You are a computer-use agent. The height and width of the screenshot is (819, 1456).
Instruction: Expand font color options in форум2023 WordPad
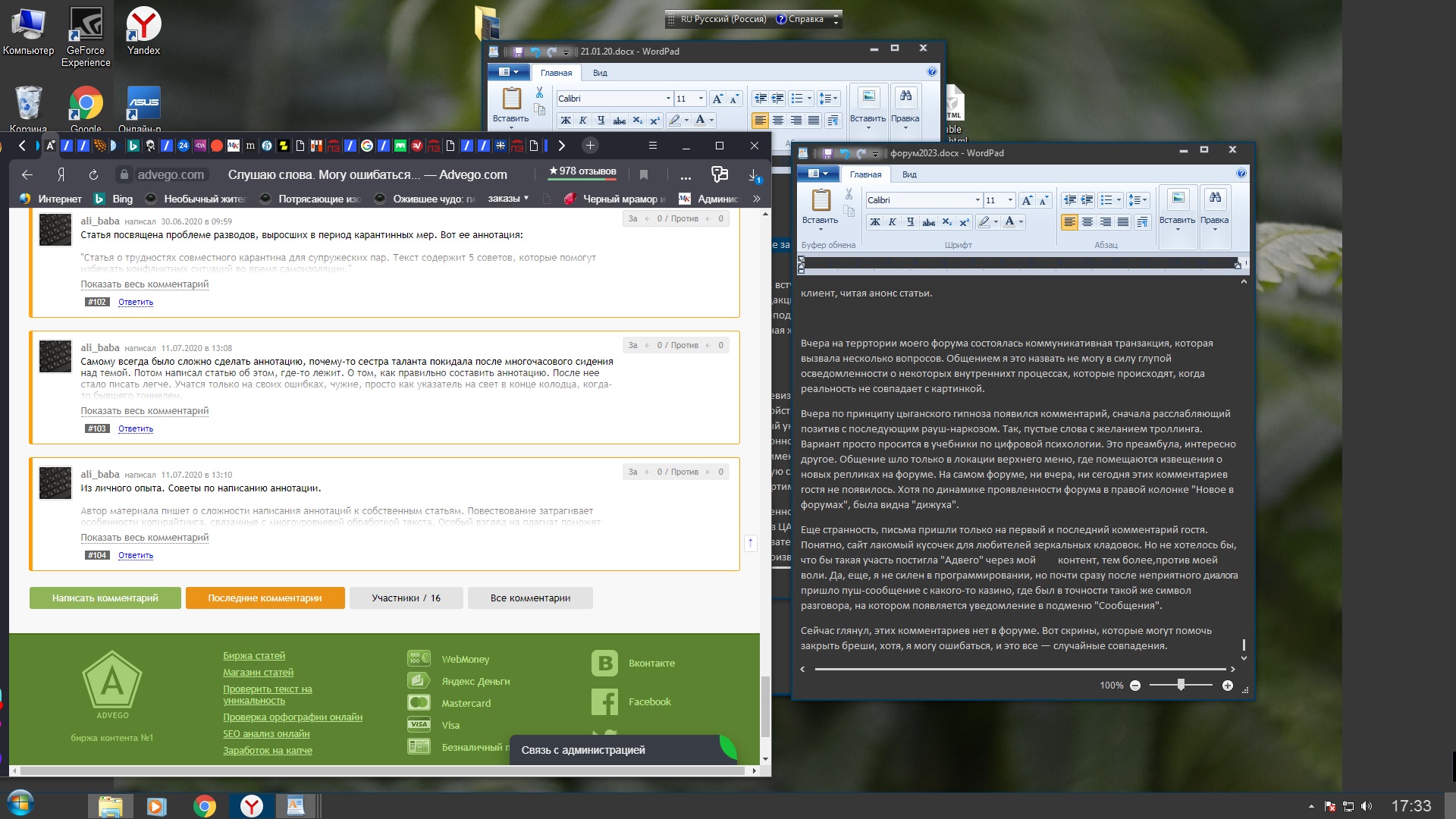coord(1021,222)
